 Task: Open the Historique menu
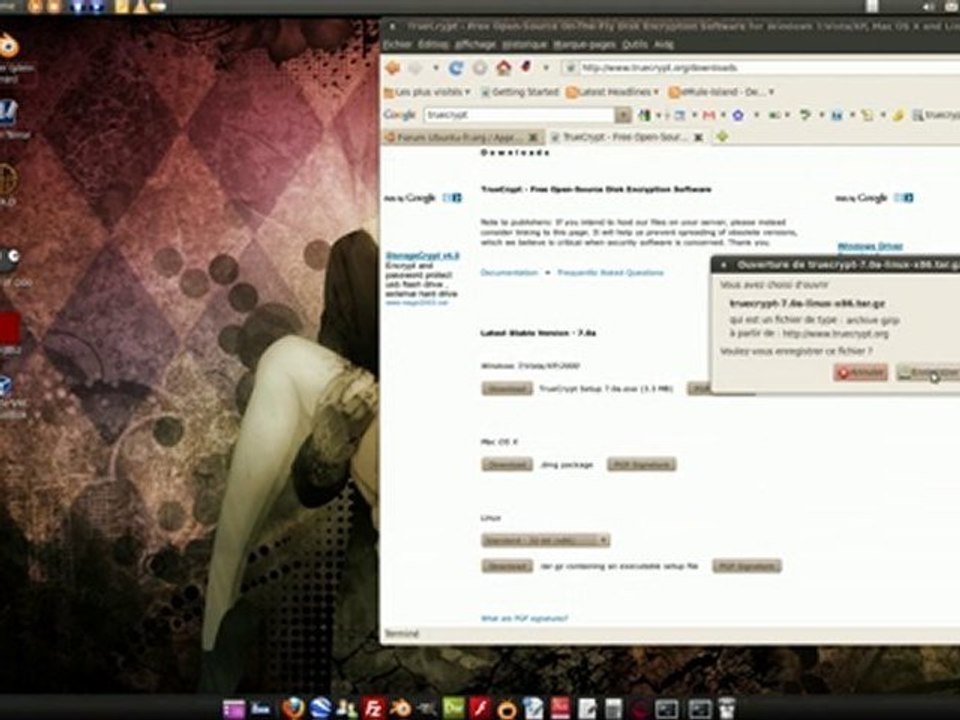525,44
